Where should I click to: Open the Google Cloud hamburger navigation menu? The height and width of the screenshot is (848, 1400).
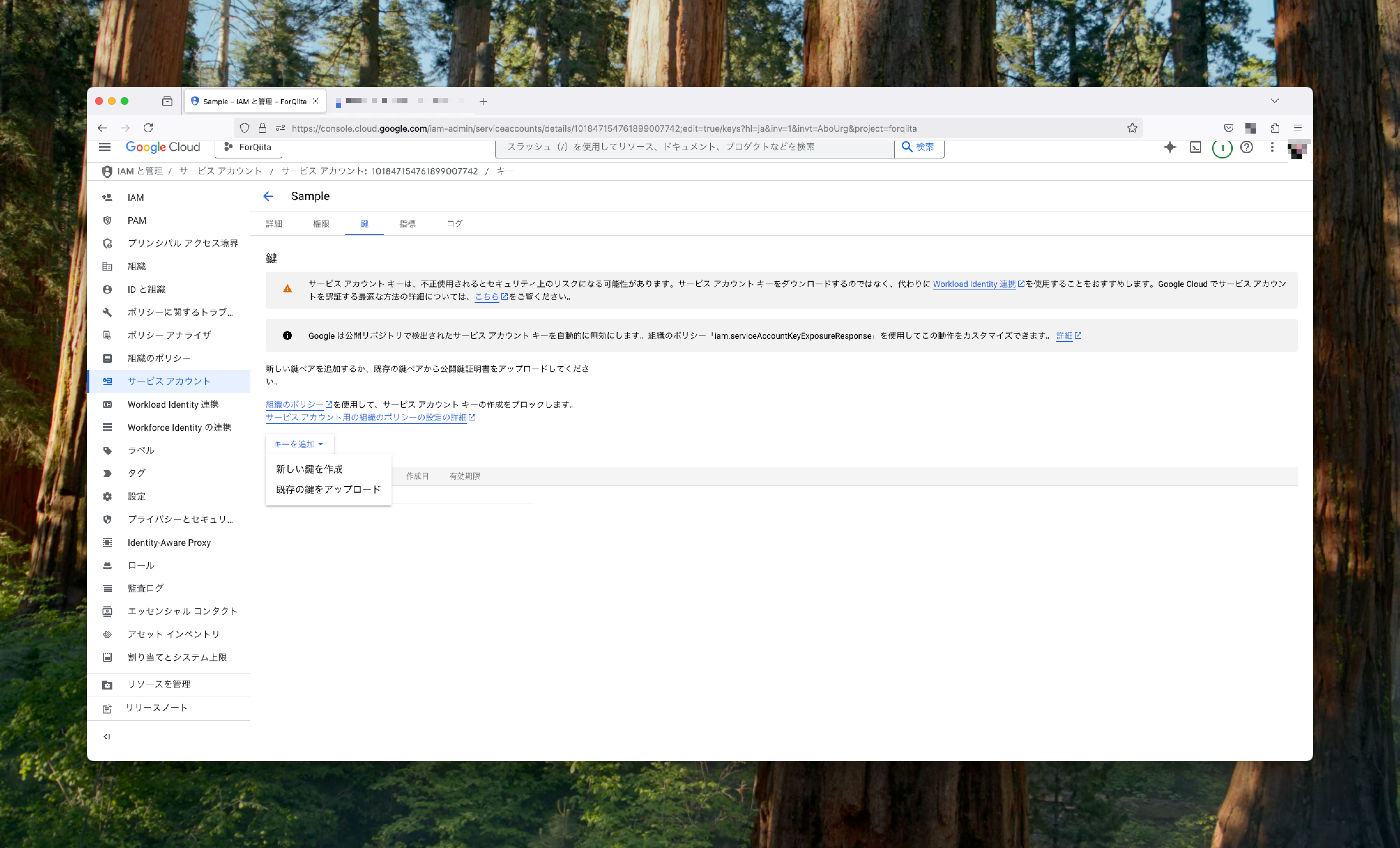(104, 147)
